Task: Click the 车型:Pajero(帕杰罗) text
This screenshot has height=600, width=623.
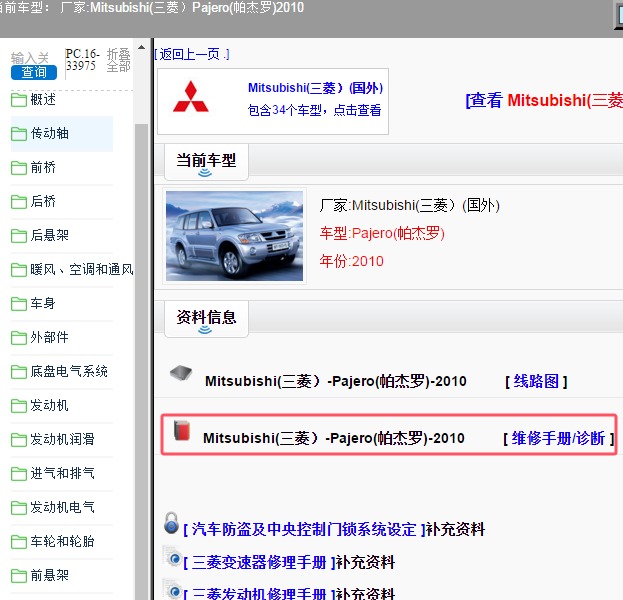Action: [x=382, y=233]
